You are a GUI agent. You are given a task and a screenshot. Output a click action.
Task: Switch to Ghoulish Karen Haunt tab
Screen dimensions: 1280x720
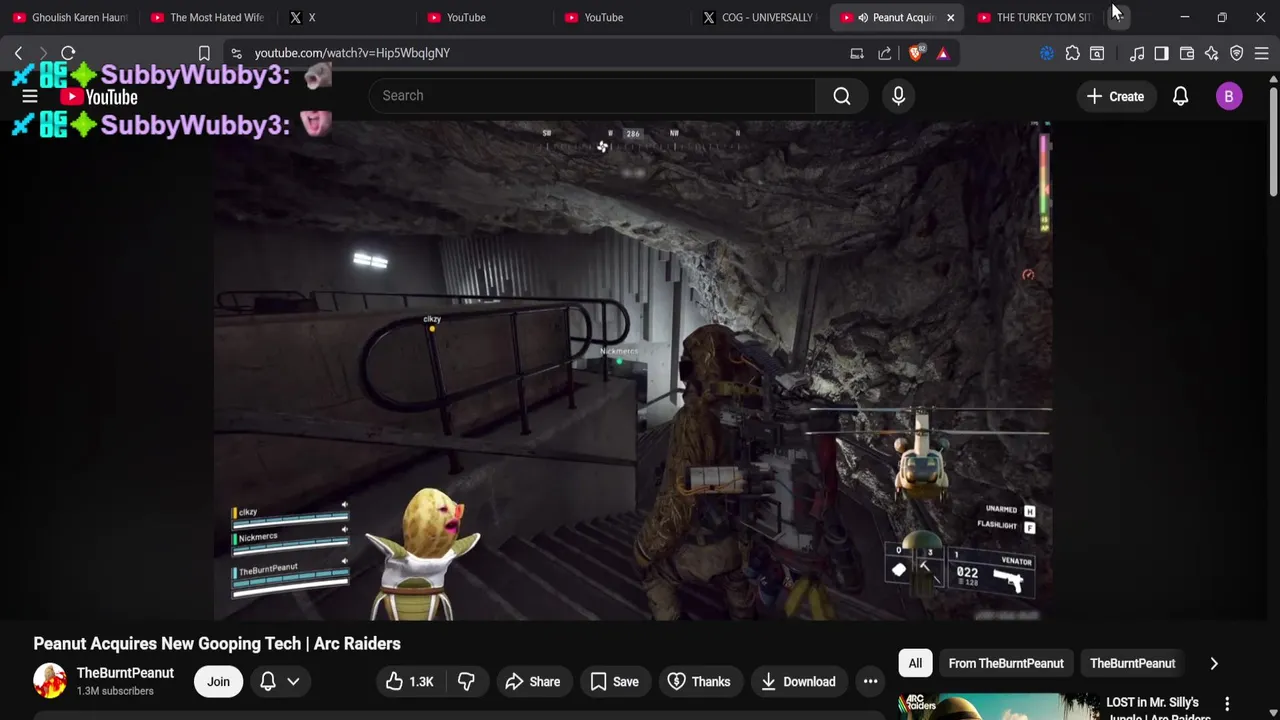click(71, 17)
